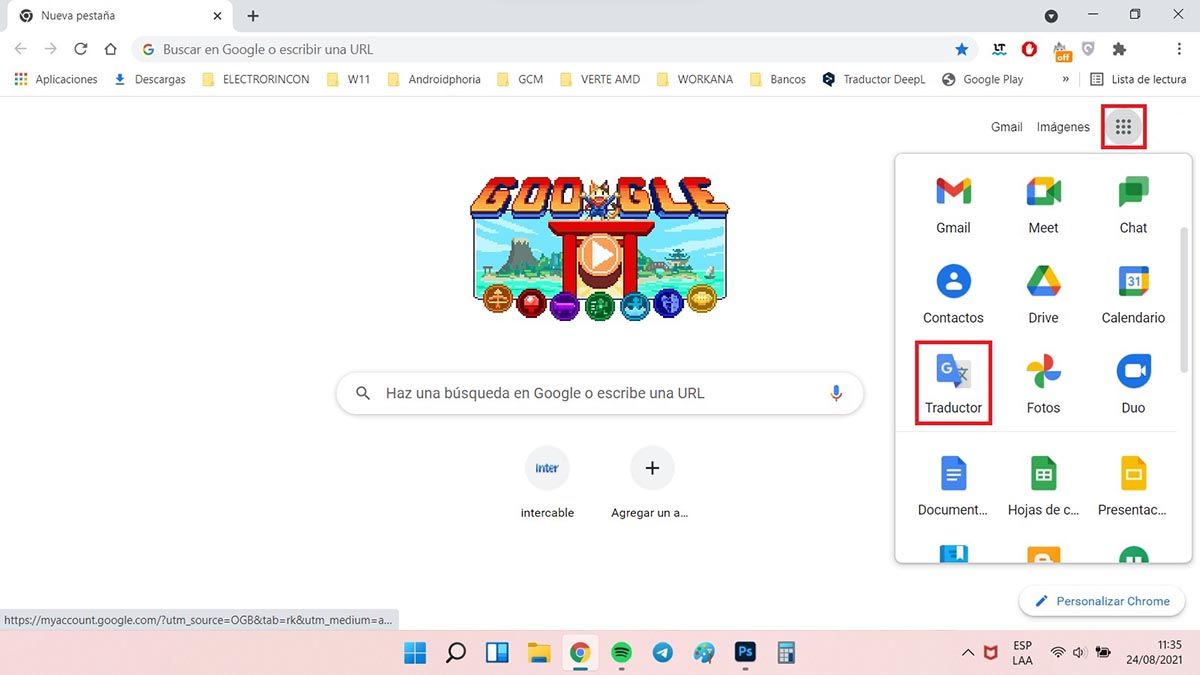Open the gray shield extension

1089,49
